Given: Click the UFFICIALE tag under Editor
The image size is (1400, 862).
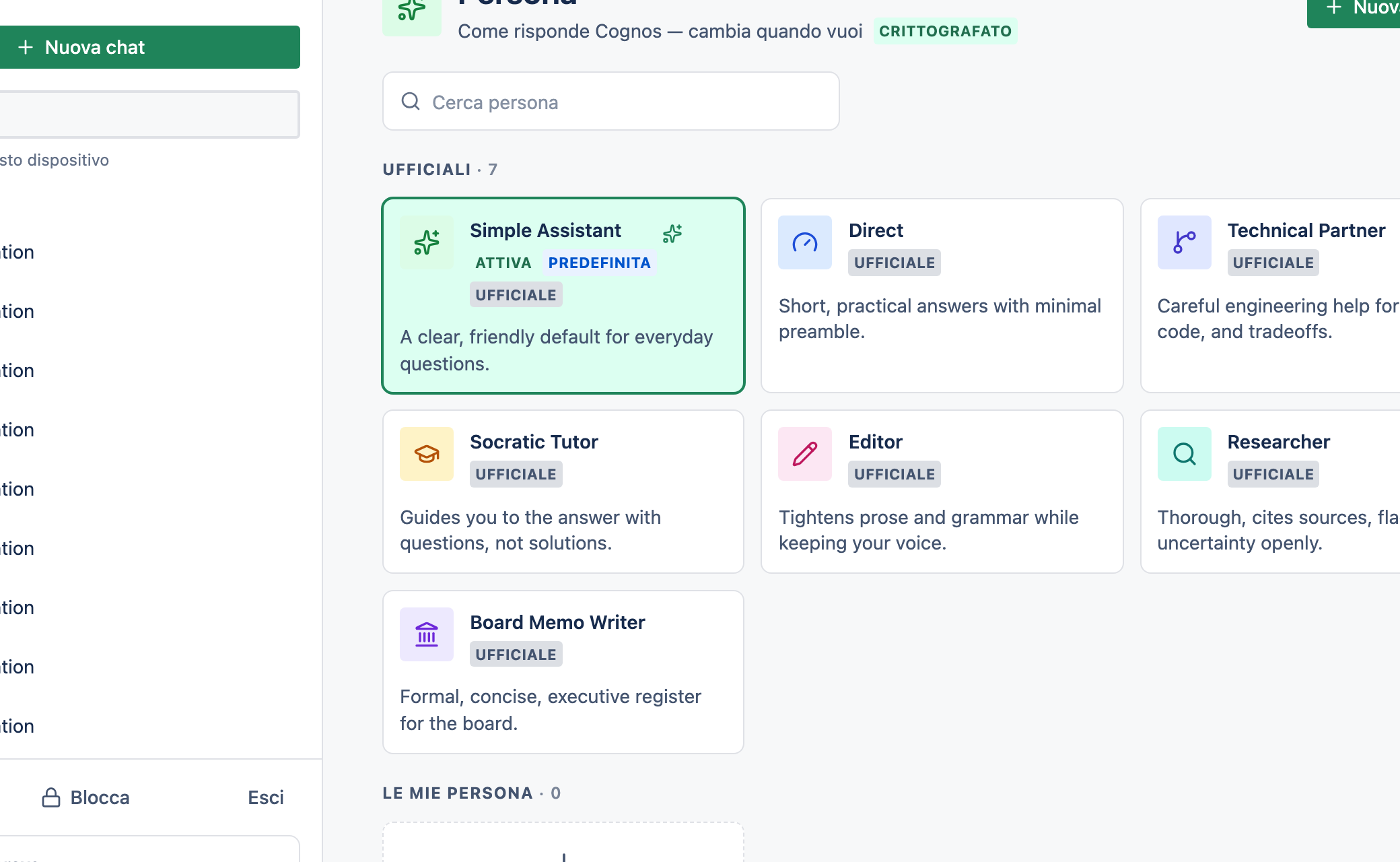Looking at the screenshot, I should pyautogui.click(x=895, y=474).
